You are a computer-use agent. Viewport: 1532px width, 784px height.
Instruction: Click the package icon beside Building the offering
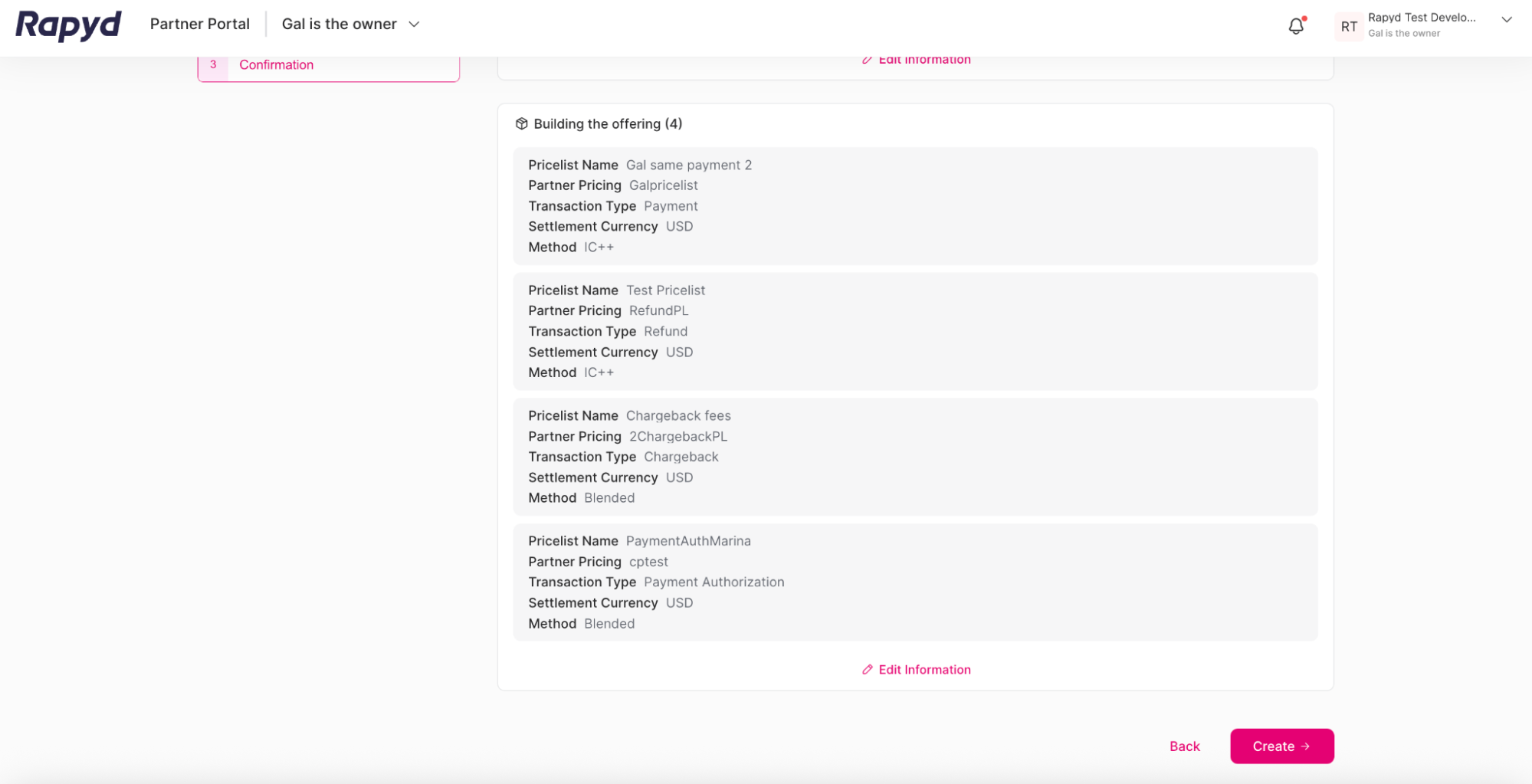point(522,123)
